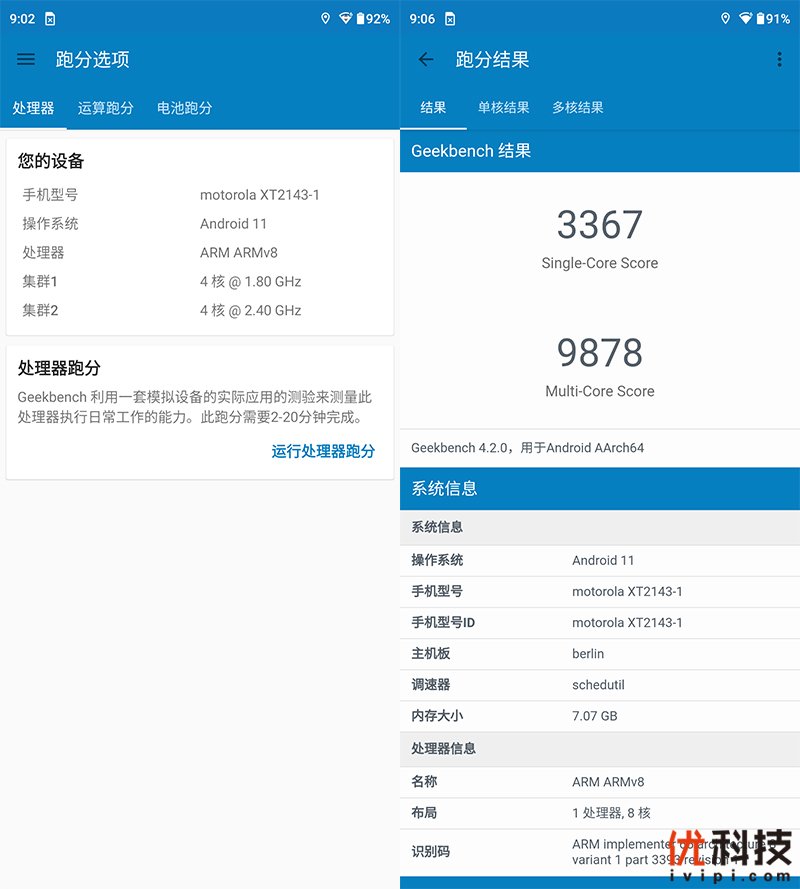Tap the Wi-Fi icon in the 91% status bar
800x889 pixels.
tap(745, 19)
